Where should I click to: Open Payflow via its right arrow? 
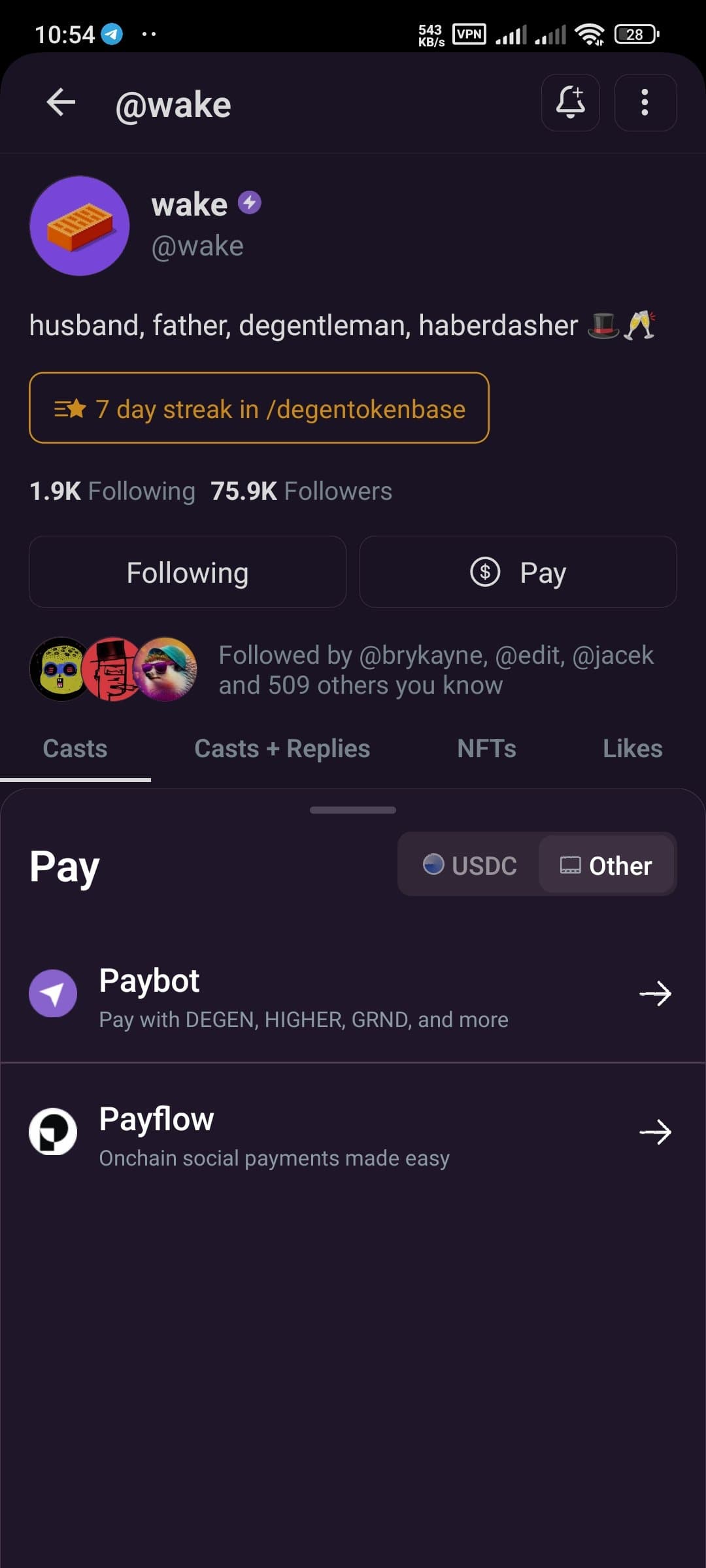[x=655, y=1132]
